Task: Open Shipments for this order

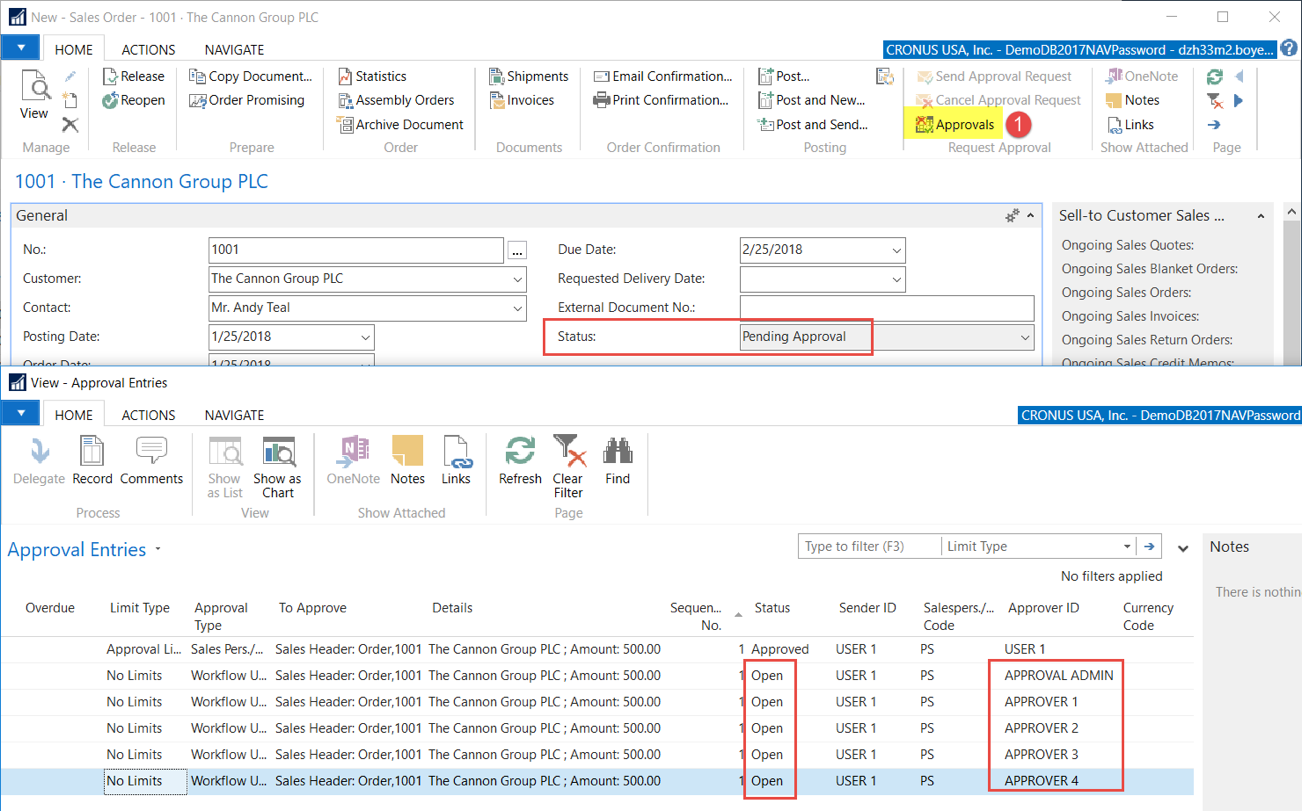Action: [529, 76]
